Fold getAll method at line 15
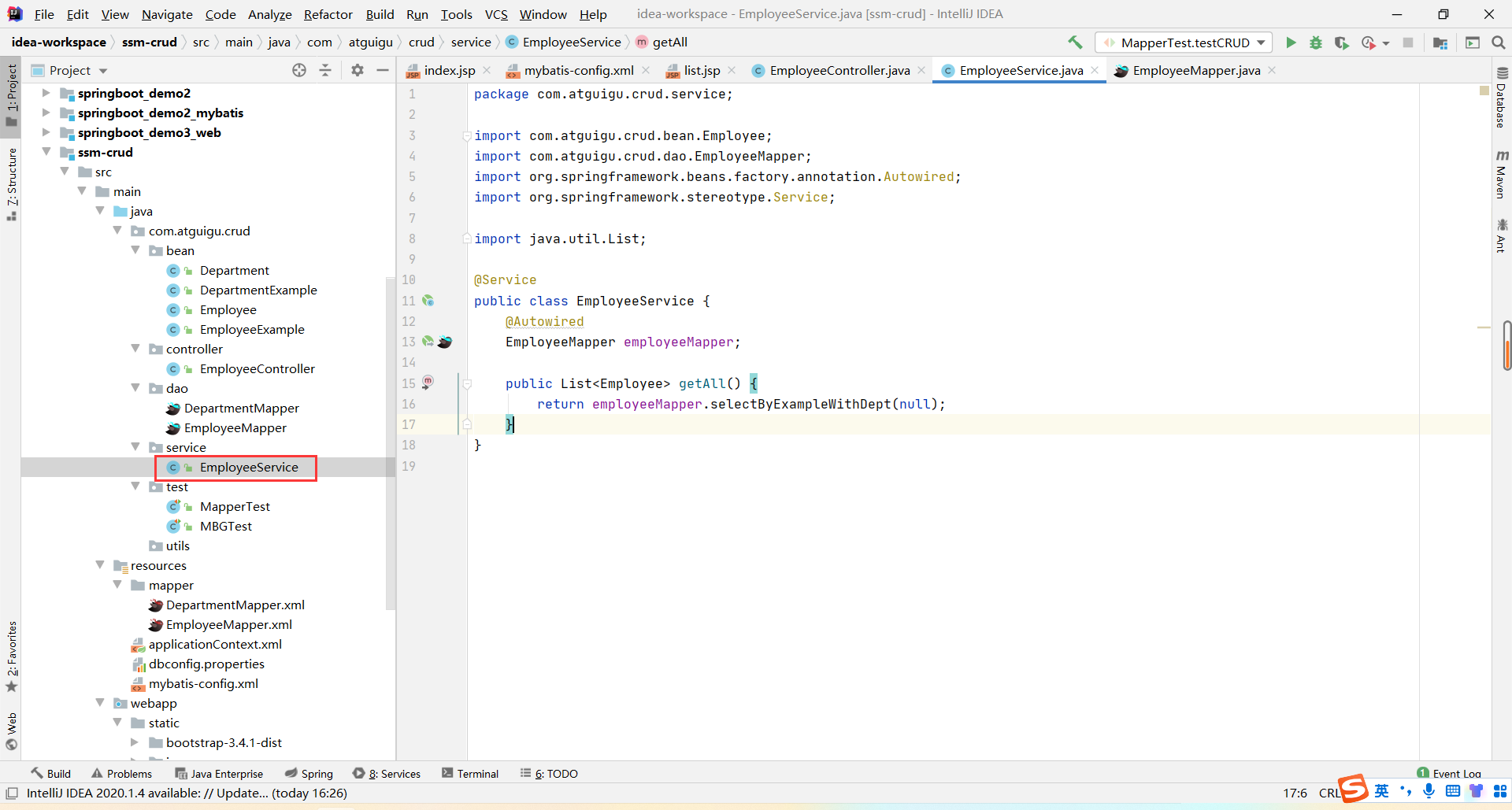This screenshot has height=810, width=1512. coord(467,384)
